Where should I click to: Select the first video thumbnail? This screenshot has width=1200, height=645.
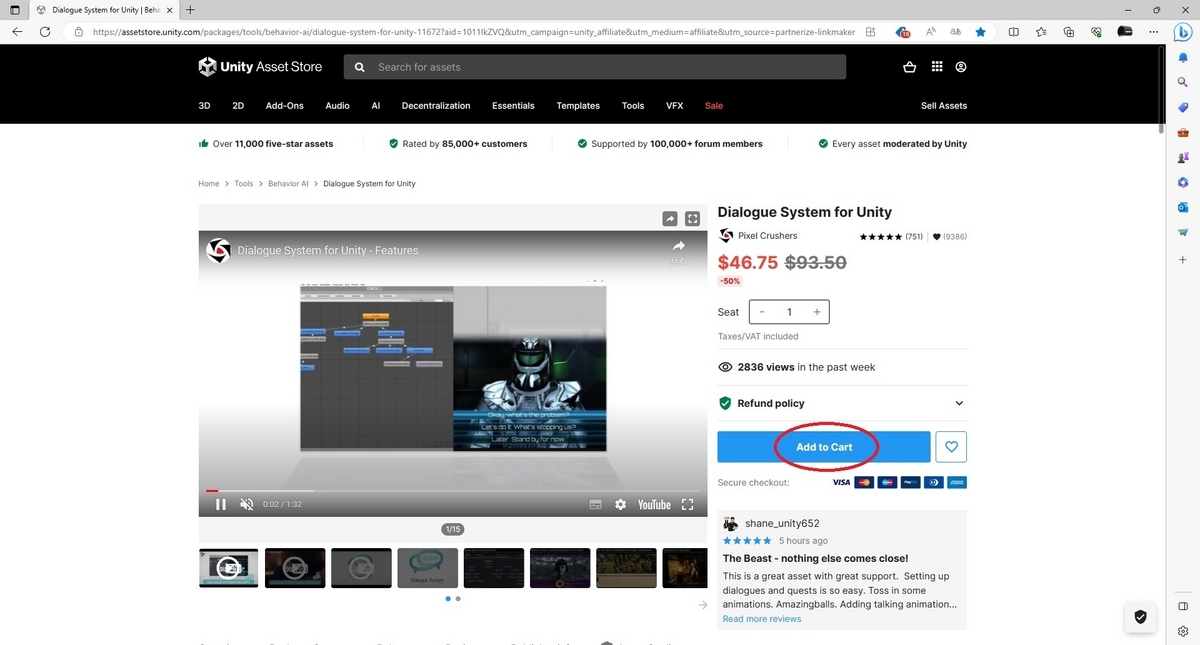tap(228, 568)
